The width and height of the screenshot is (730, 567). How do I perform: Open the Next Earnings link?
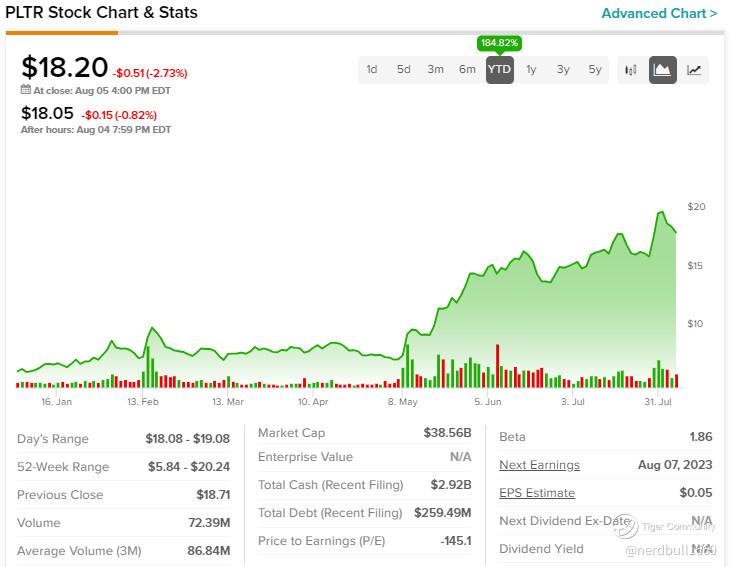539,465
